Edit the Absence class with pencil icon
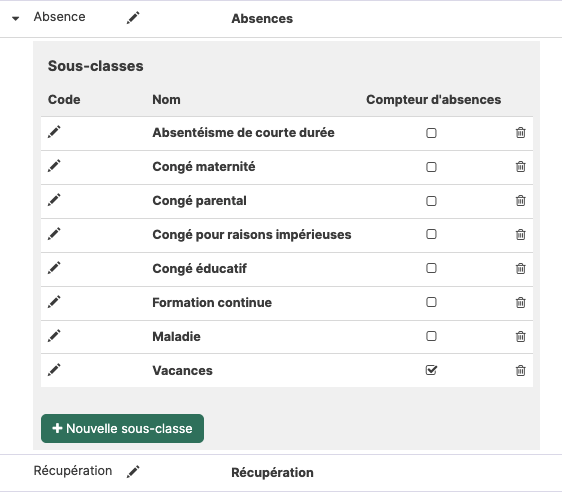The width and height of the screenshot is (562, 494). pos(133,18)
